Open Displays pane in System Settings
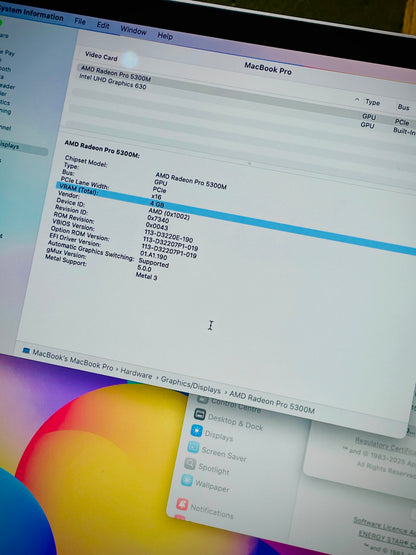The width and height of the screenshot is (416, 555). click(212, 434)
